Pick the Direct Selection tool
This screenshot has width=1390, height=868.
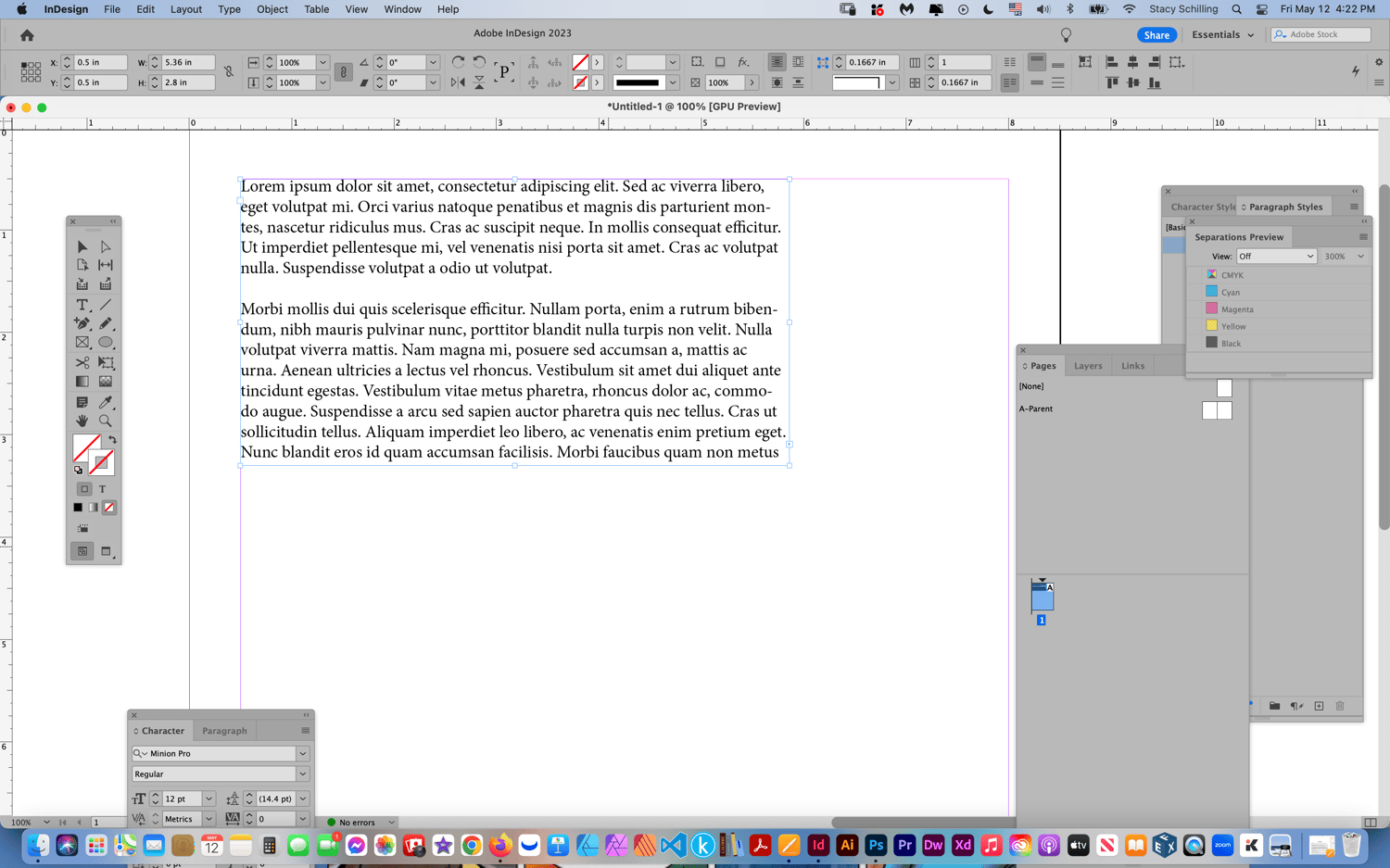pyautogui.click(x=106, y=246)
